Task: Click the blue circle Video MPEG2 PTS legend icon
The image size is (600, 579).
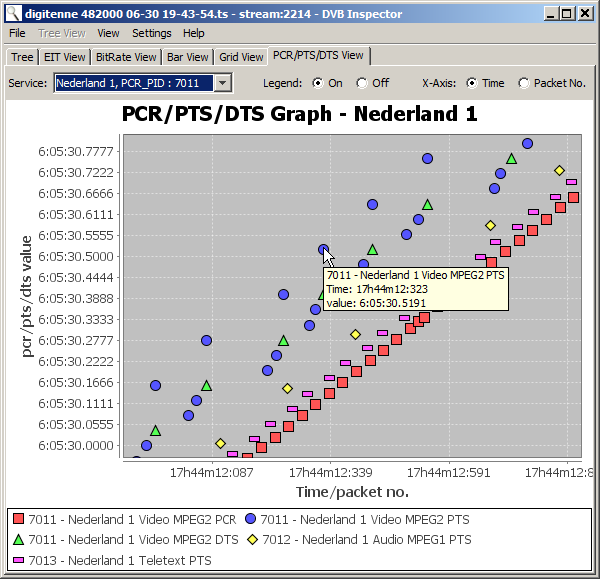Action: 250,519
